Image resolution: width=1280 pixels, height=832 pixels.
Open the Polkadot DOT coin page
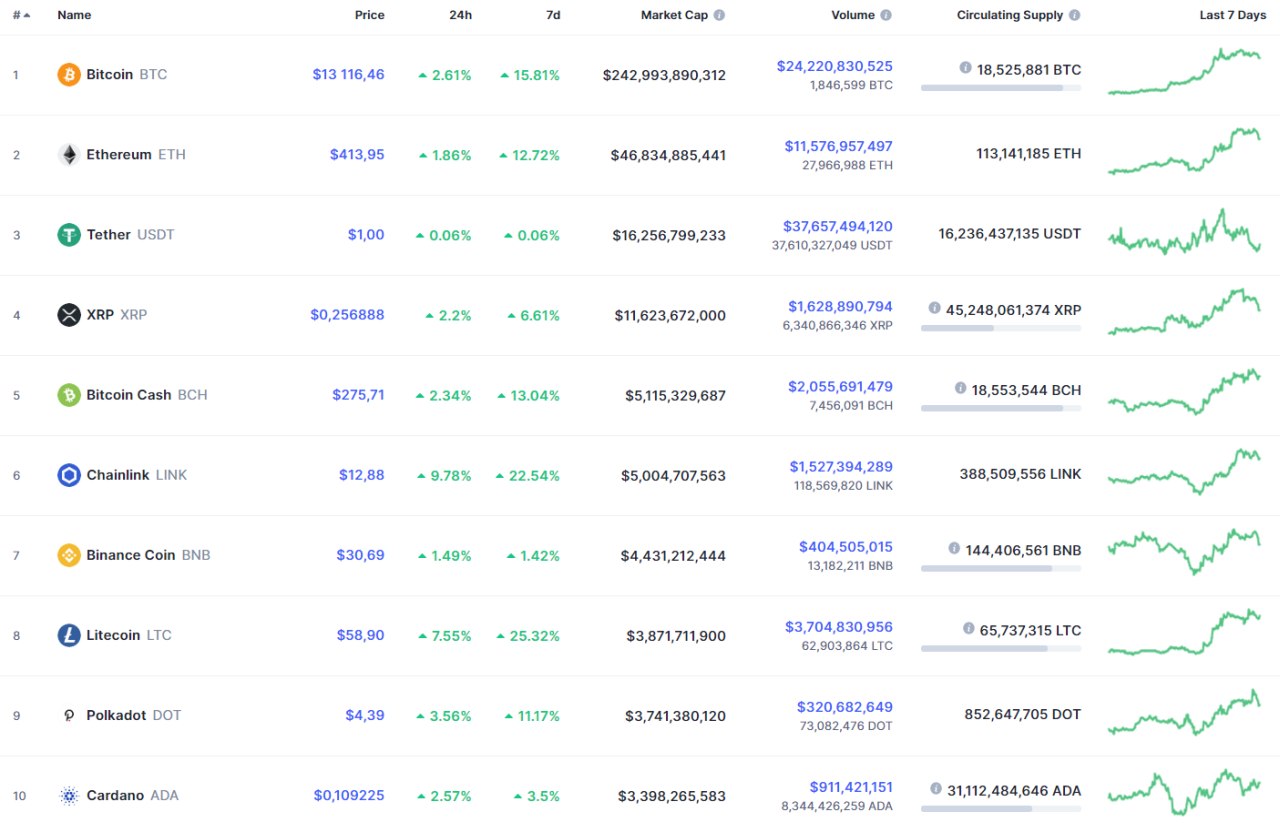click(134, 715)
